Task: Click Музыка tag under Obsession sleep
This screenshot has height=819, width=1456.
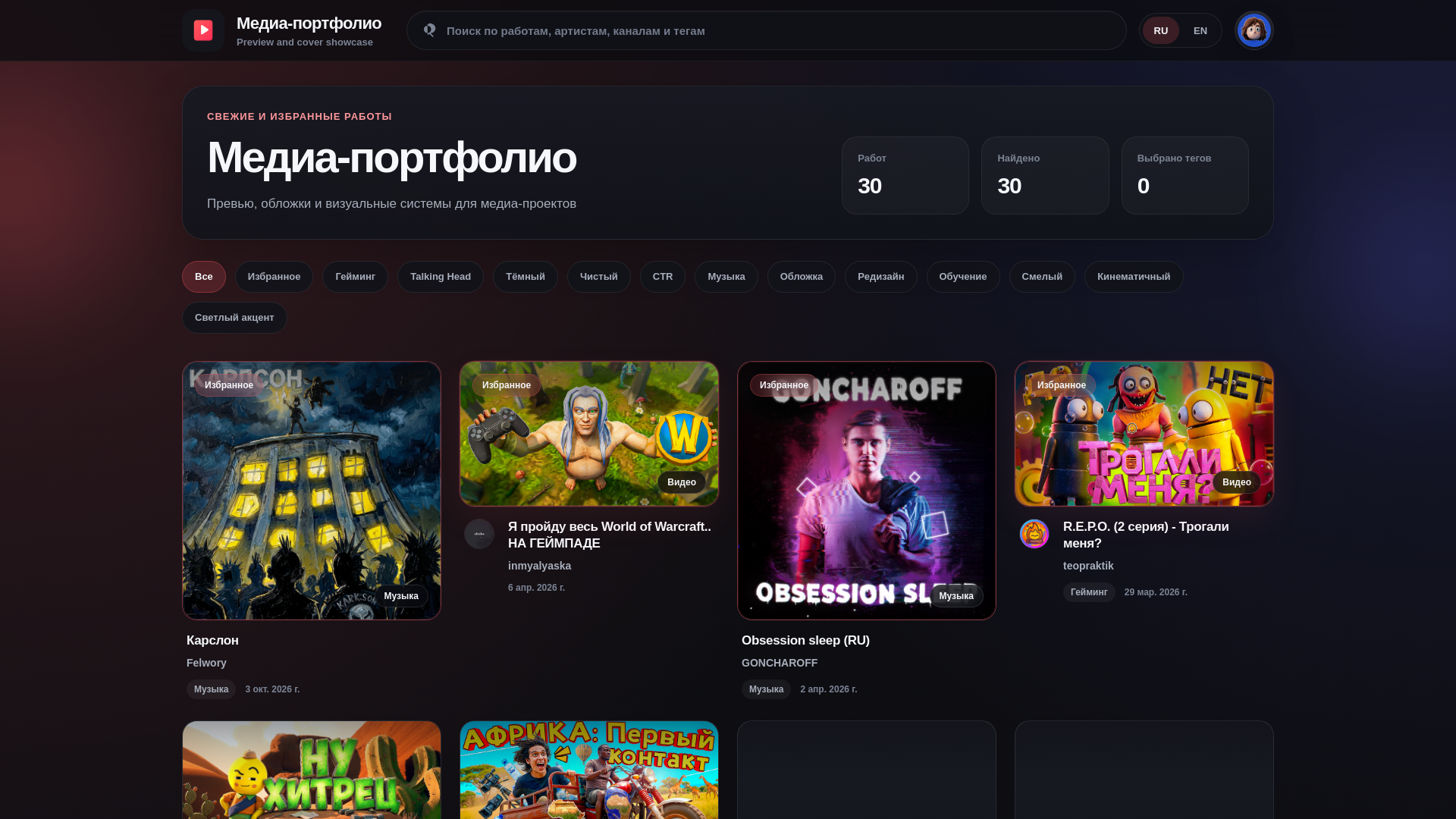Action: 766,689
